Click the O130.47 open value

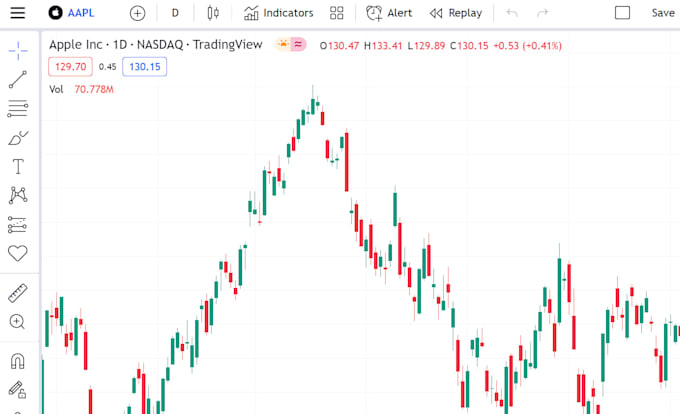coord(339,46)
